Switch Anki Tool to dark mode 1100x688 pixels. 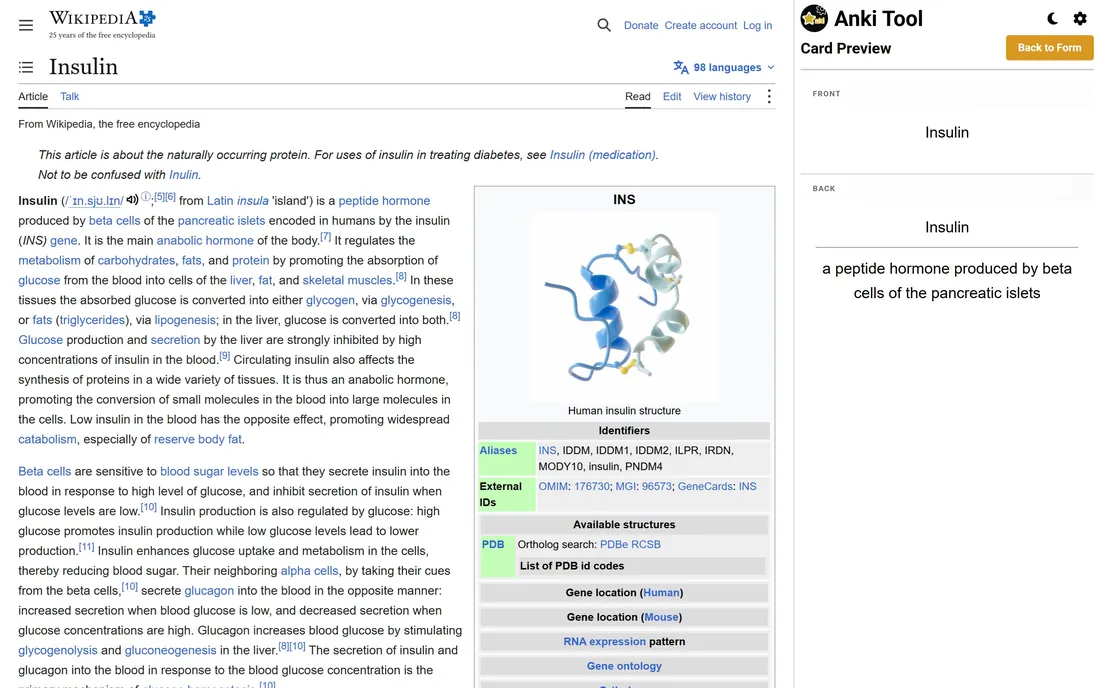[x=1052, y=19]
